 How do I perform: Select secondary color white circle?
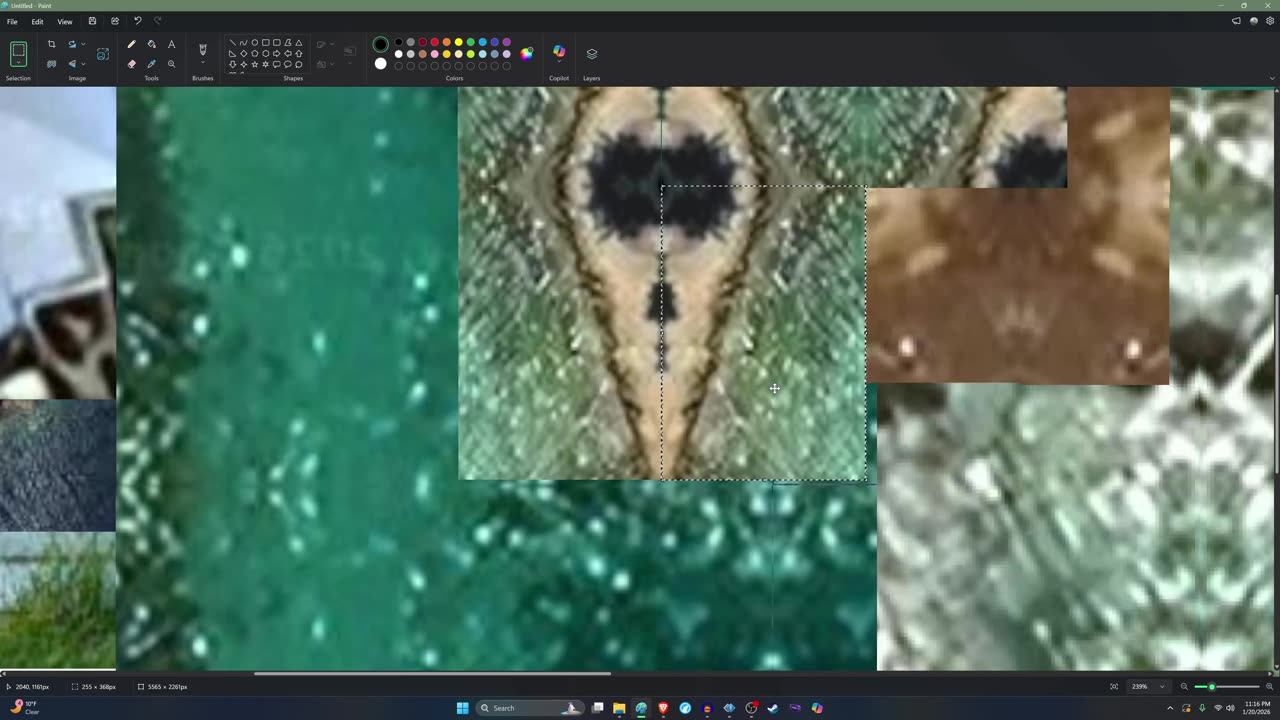(x=380, y=64)
